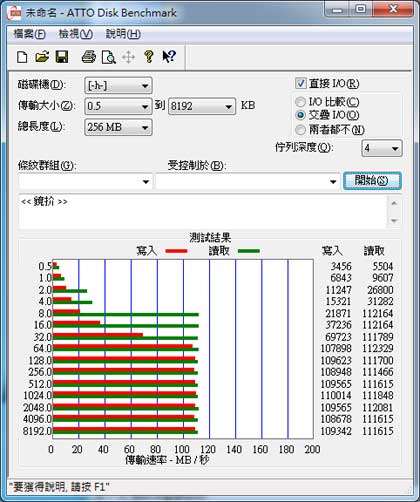The image size is (420, 502).
Task: Click the read value 26800
Action: [380, 290]
